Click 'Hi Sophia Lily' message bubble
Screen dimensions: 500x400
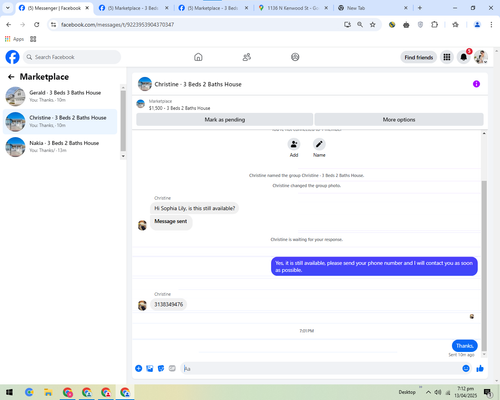pos(194,208)
